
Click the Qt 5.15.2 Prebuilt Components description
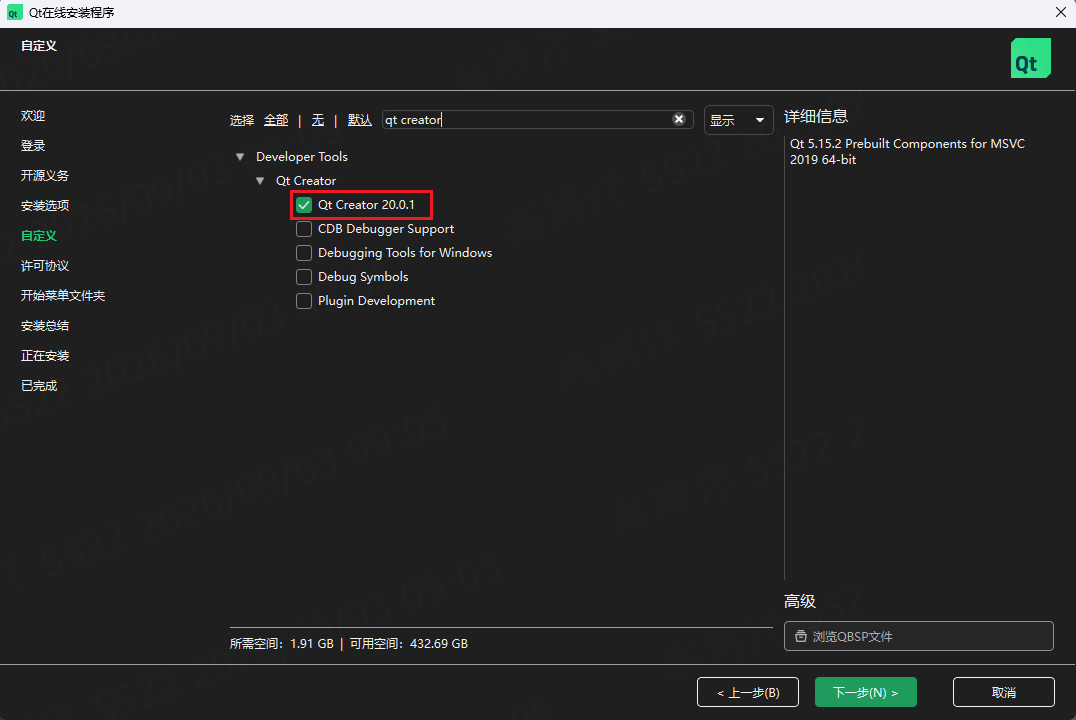click(x=907, y=152)
